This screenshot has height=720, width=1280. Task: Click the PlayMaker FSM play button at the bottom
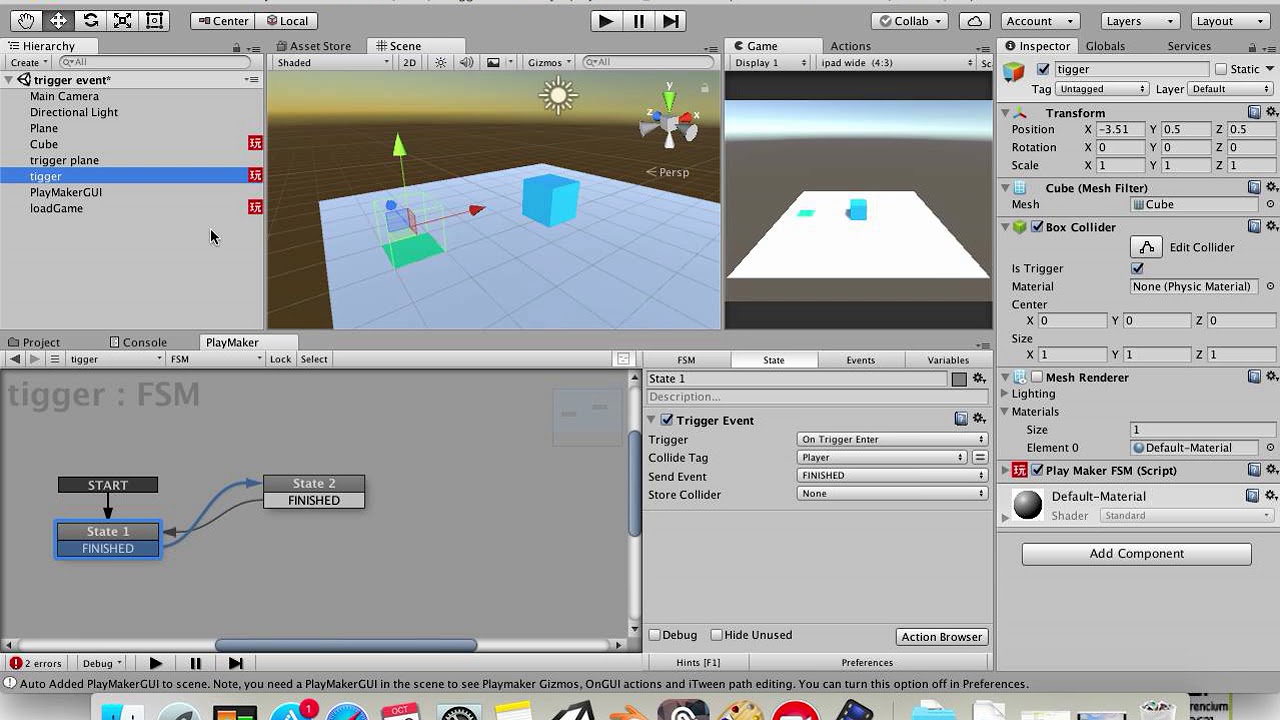[x=155, y=663]
